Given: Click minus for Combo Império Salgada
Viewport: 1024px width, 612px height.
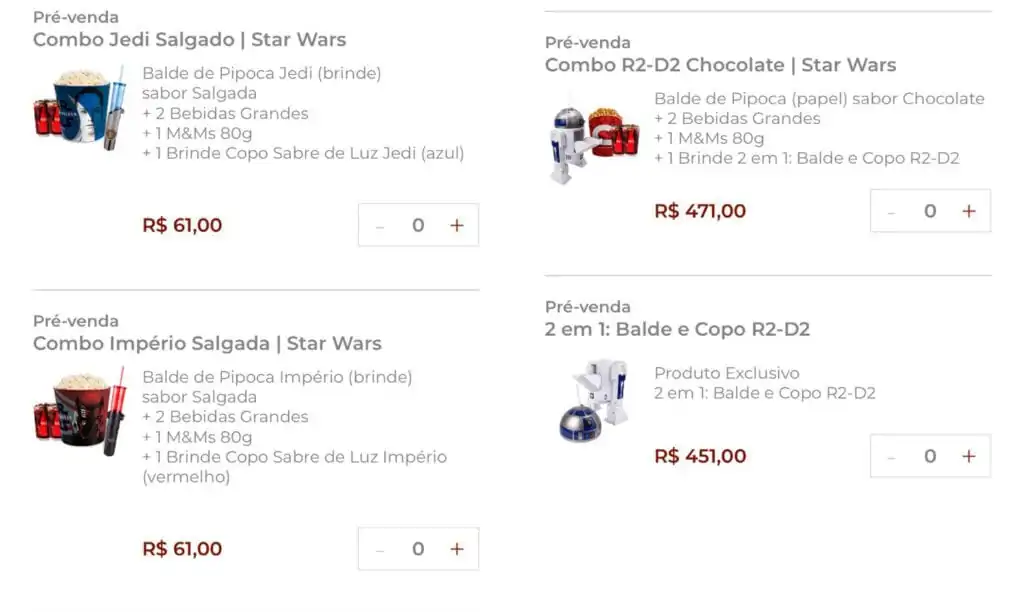Looking at the screenshot, I should 379,549.
